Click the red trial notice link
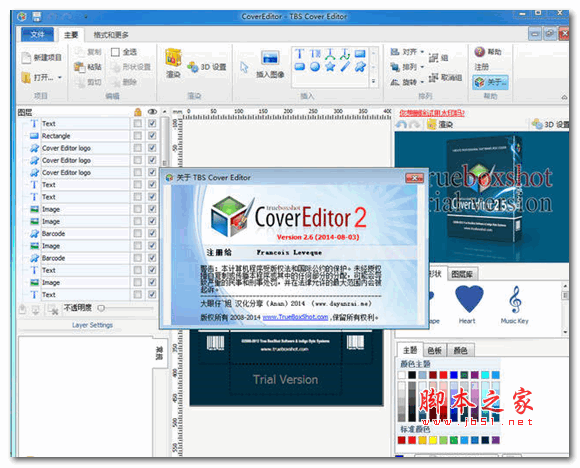The image size is (580, 468). tap(432, 113)
